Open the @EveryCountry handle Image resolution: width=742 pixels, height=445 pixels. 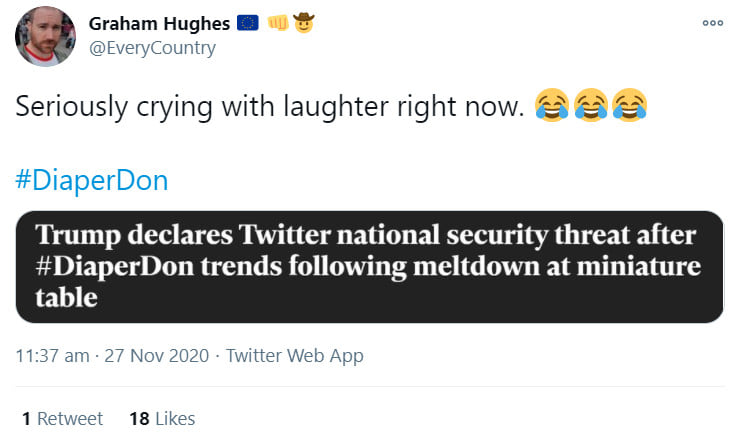tap(152, 48)
